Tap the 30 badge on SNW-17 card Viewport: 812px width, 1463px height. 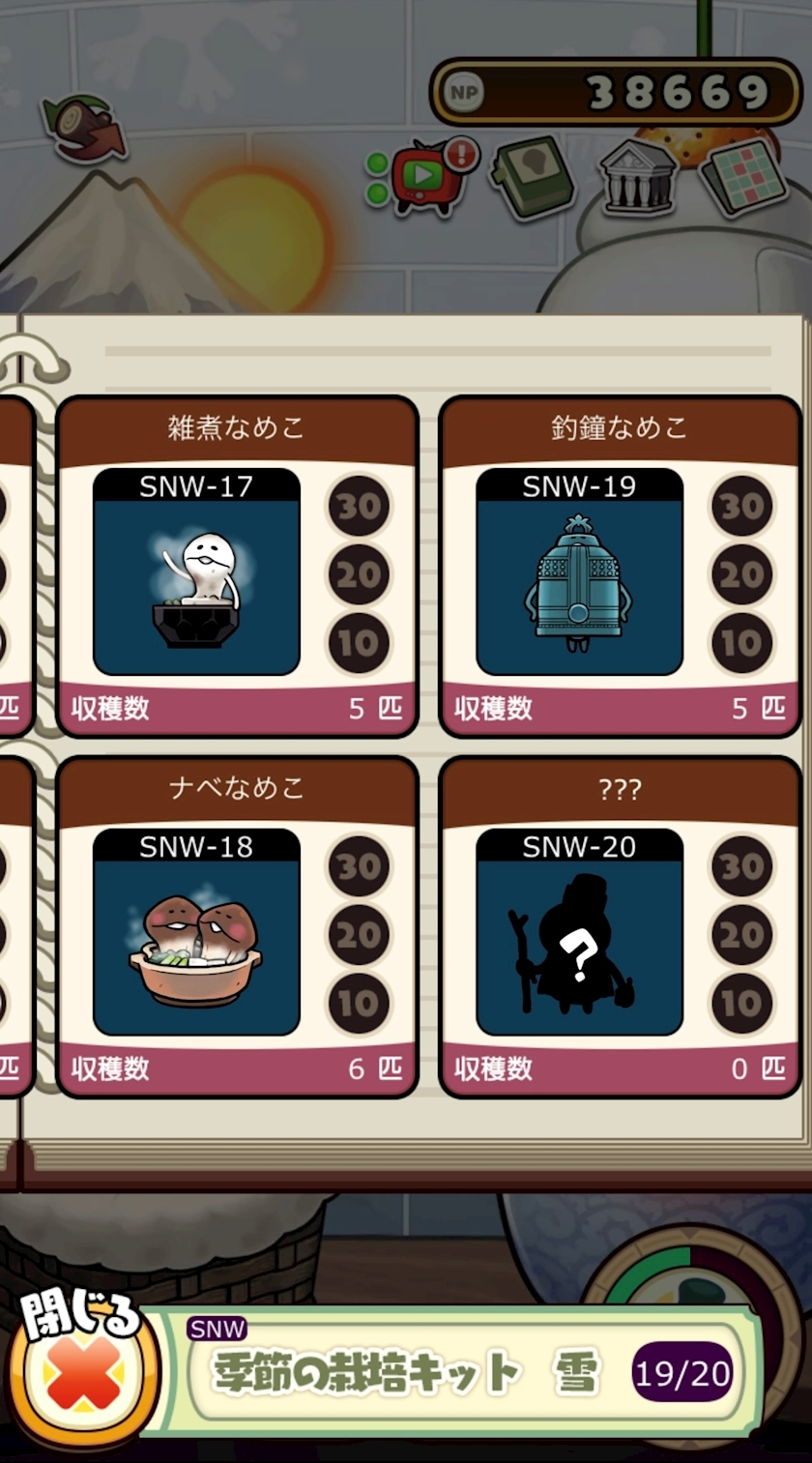pyautogui.click(x=360, y=507)
